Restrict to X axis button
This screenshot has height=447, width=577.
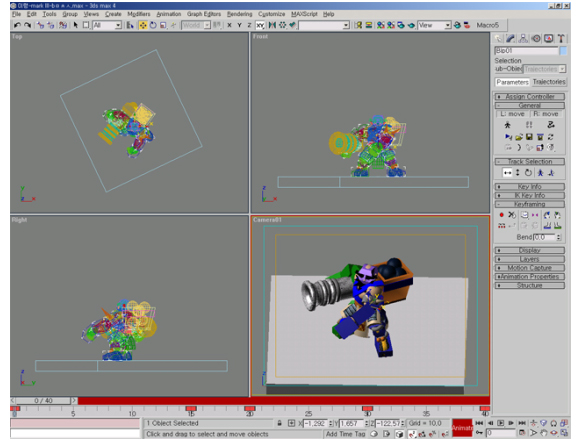229,25
